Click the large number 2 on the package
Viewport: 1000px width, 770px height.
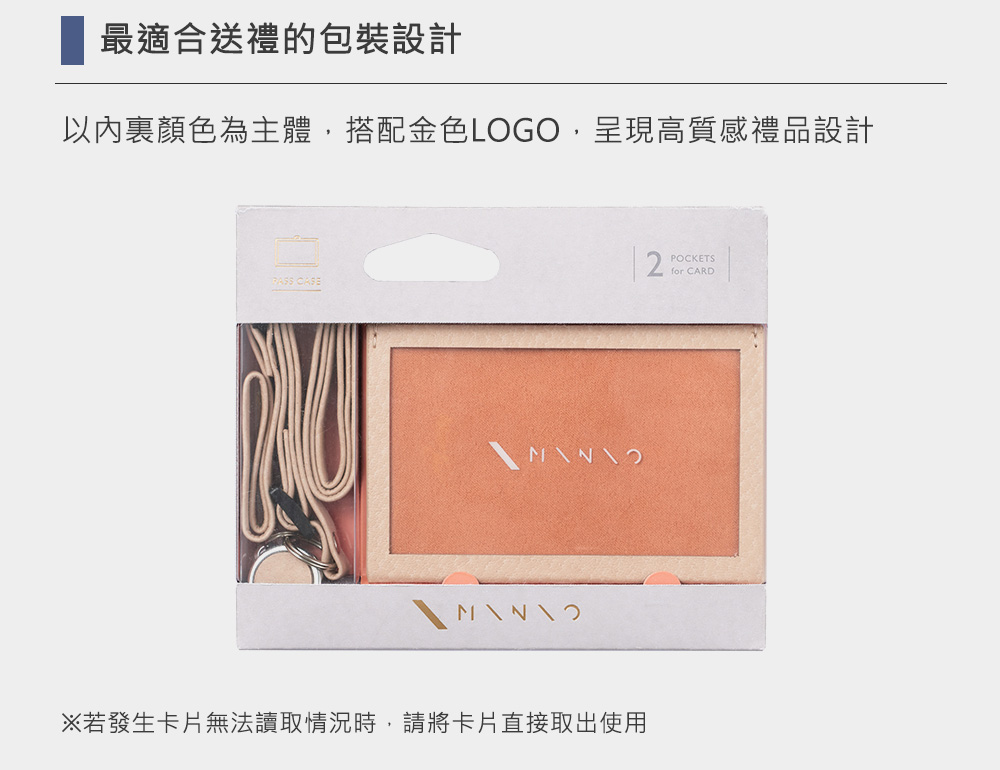(654, 264)
